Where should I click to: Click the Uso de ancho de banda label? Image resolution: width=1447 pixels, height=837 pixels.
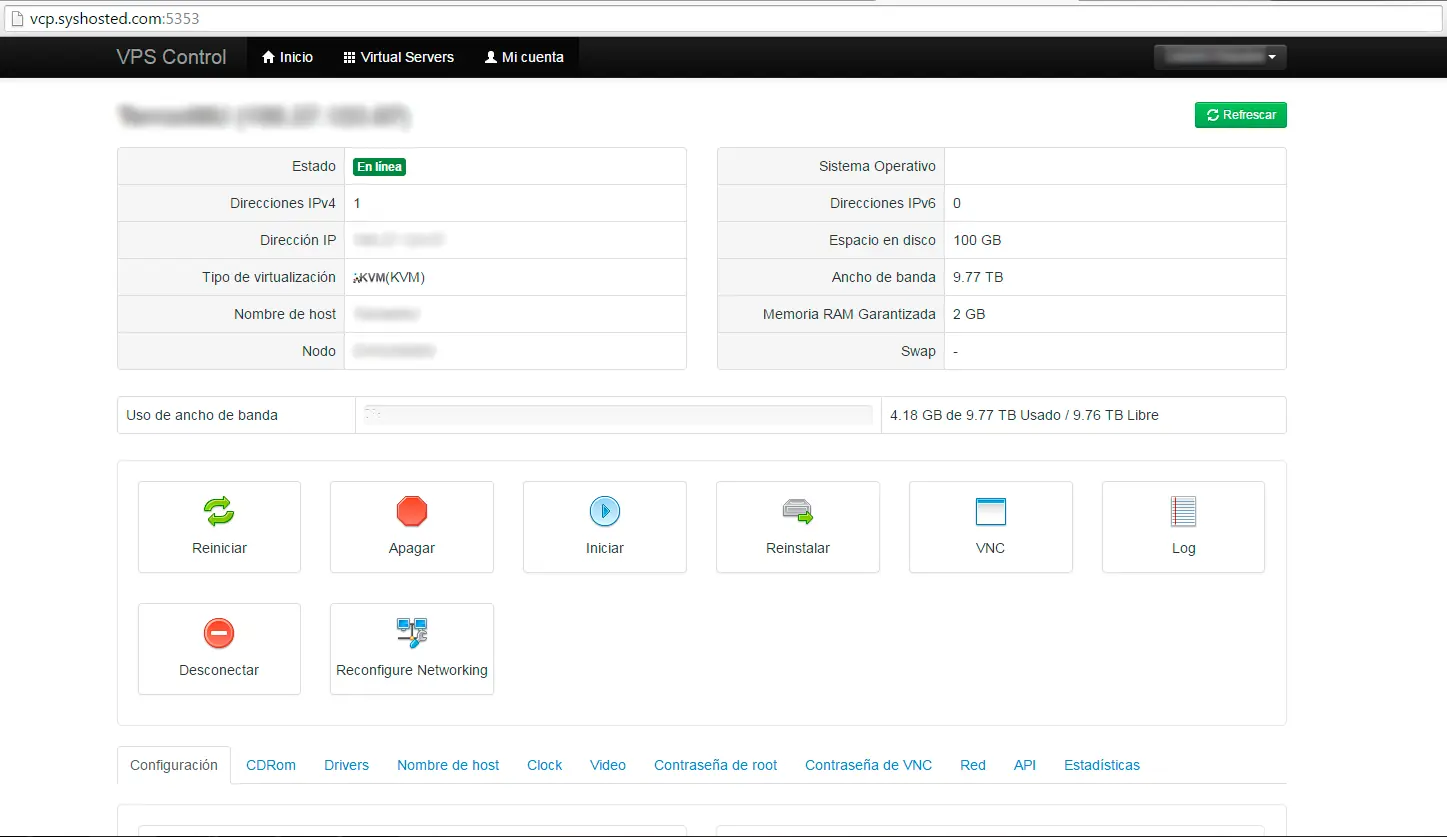pos(202,415)
